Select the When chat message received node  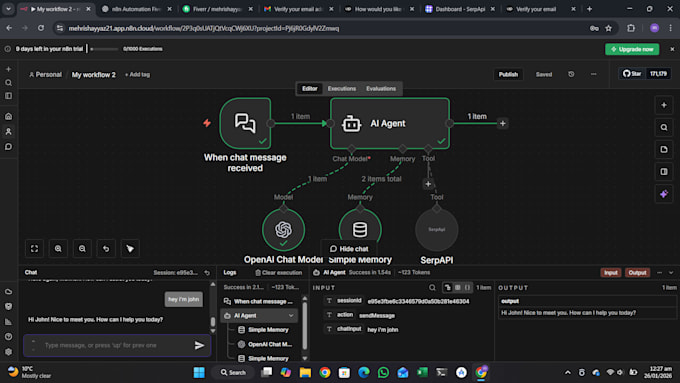point(245,123)
